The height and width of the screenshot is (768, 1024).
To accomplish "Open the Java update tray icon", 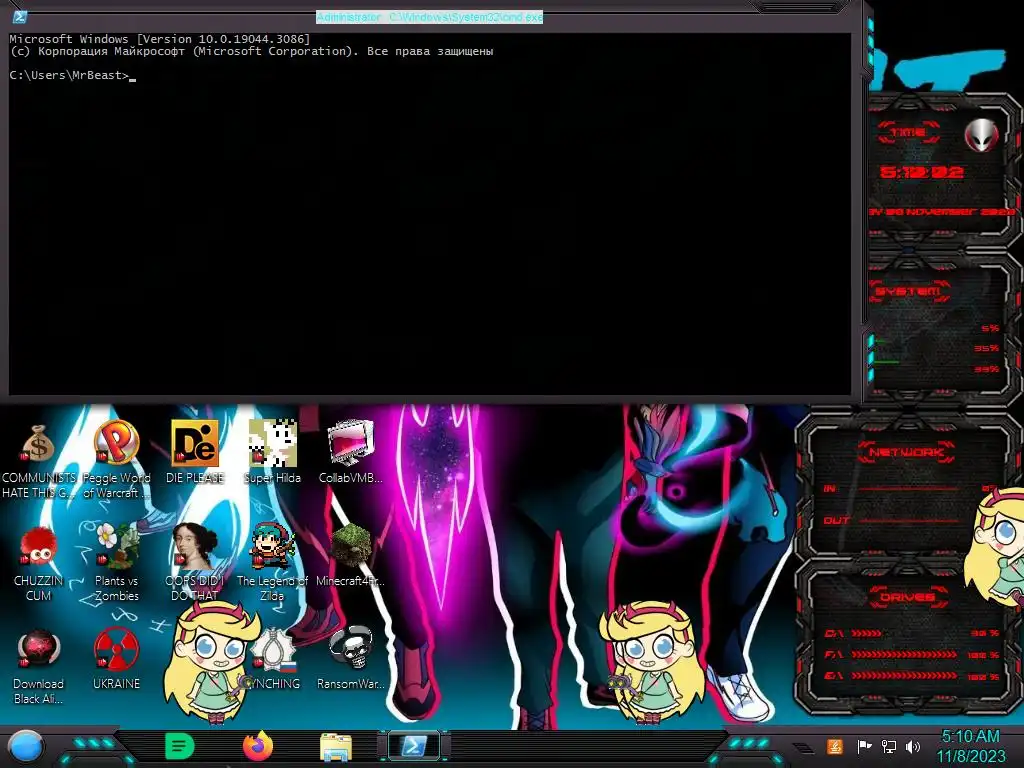I will point(835,746).
